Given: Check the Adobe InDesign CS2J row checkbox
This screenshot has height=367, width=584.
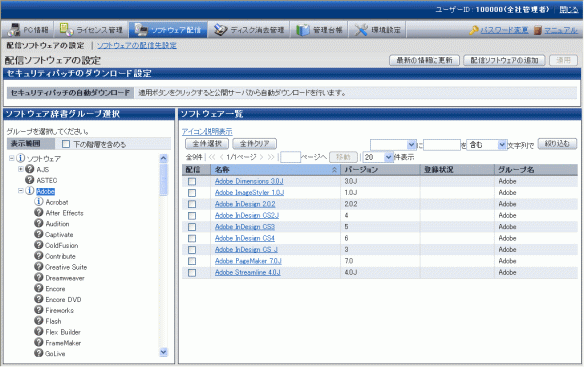Looking at the screenshot, I should [x=192, y=216].
